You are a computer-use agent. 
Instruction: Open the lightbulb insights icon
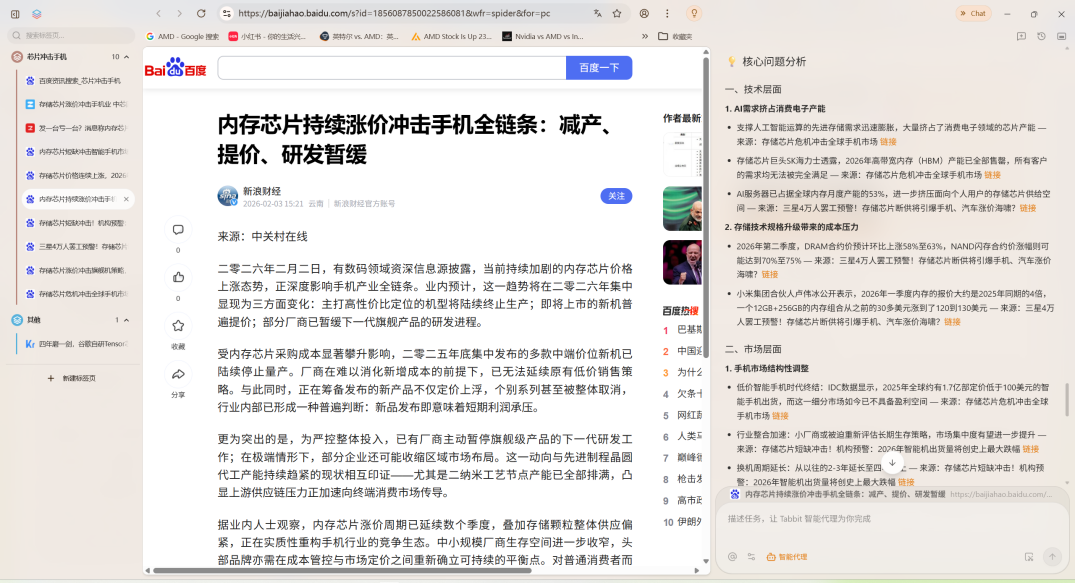(x=694, y=14)
